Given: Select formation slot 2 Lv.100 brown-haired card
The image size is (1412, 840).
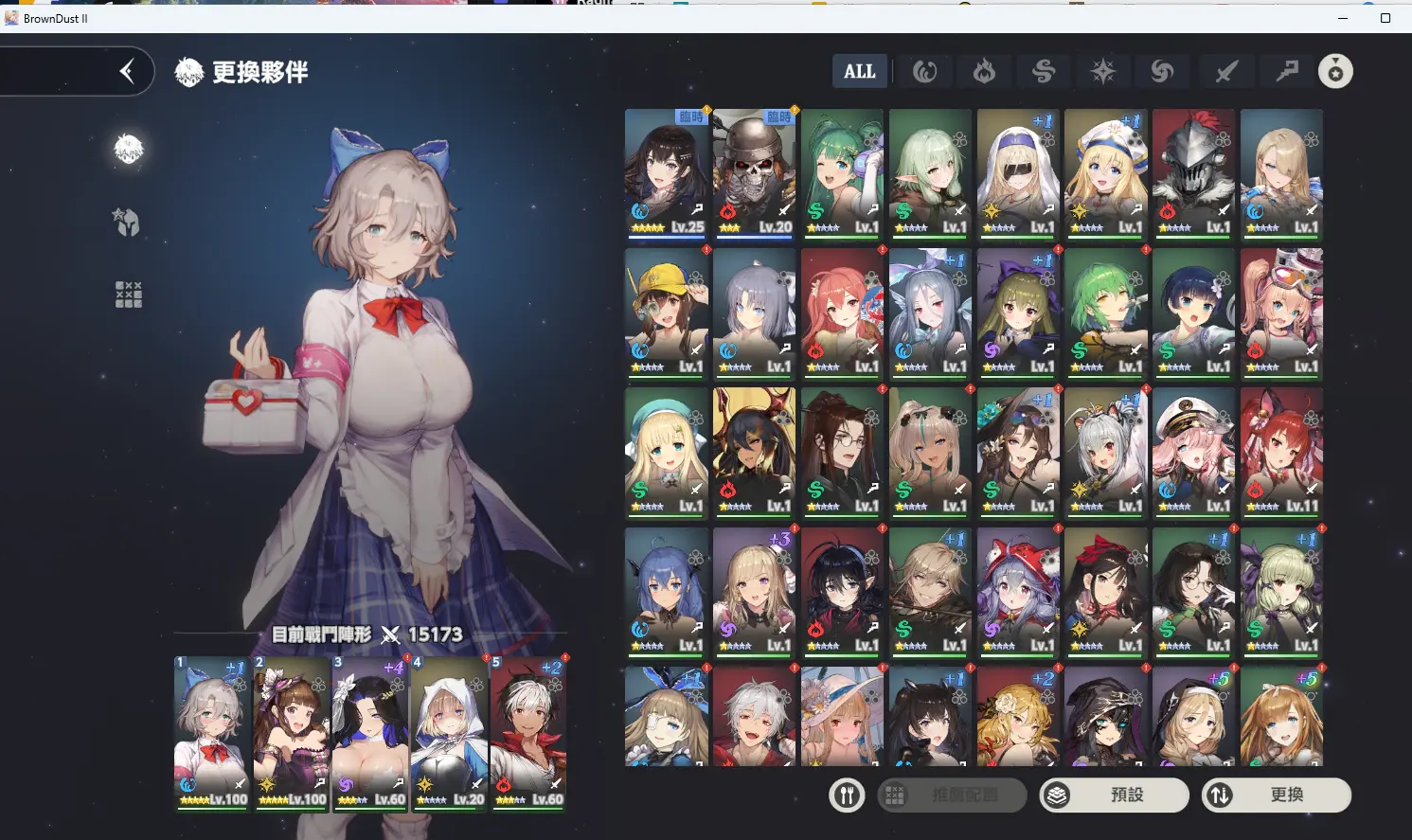Looking at the screenshot, I should pyautogui.click(x=292, y=733).
